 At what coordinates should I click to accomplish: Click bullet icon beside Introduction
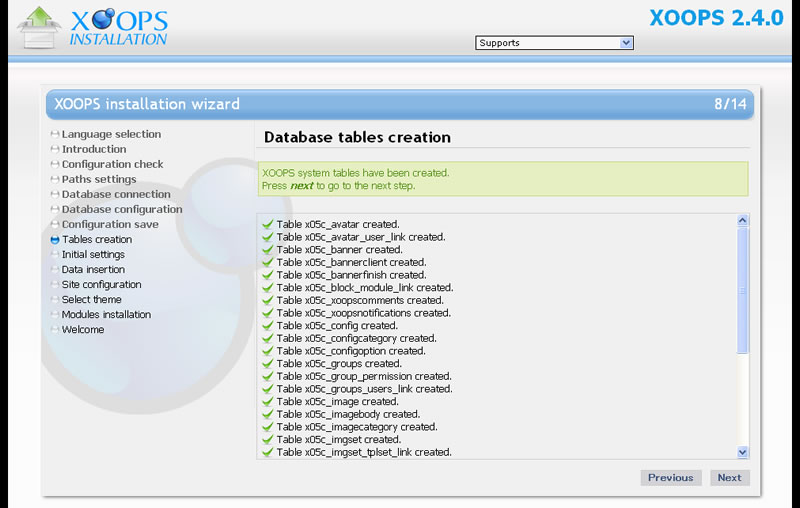55,149
